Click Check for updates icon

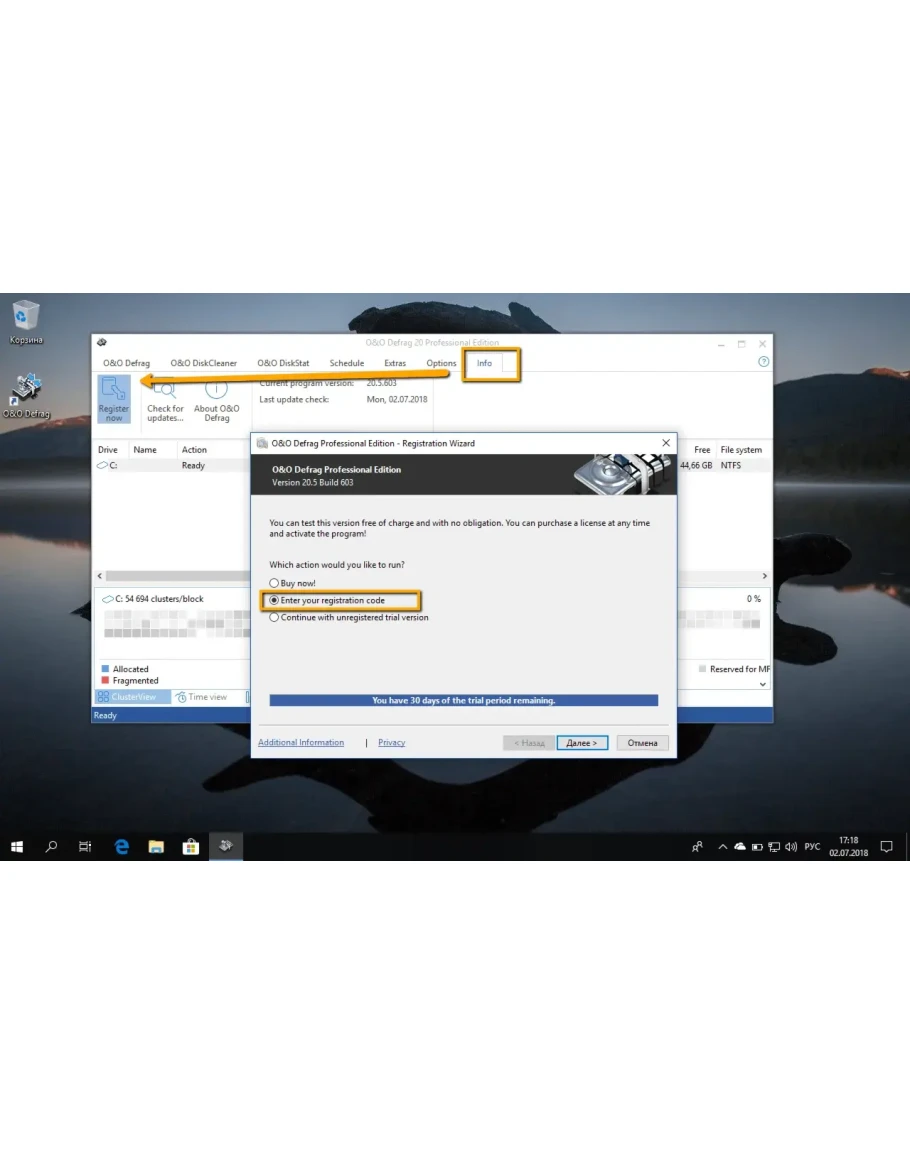(165, 400)
